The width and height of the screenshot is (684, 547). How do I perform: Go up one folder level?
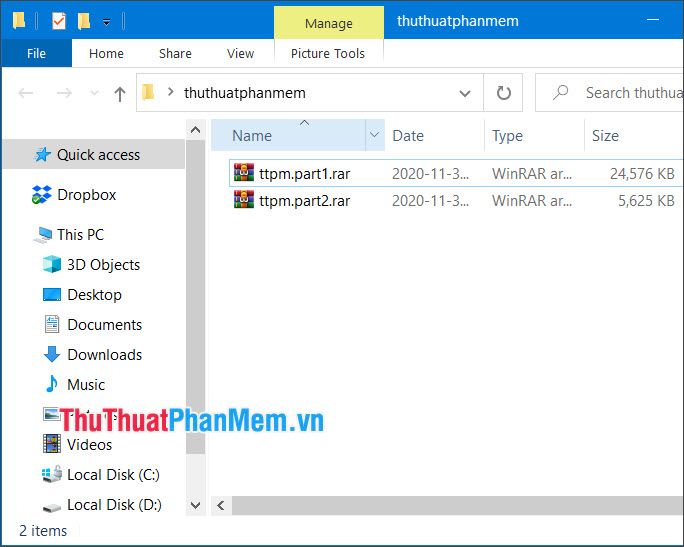pos(120,93)
